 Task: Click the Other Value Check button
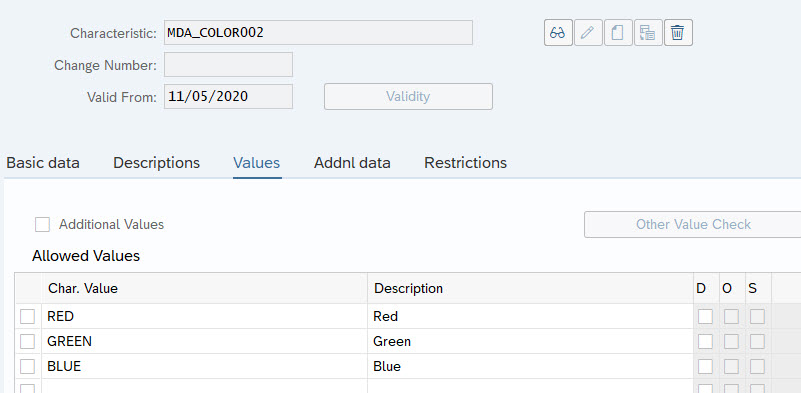coord(693,224)
